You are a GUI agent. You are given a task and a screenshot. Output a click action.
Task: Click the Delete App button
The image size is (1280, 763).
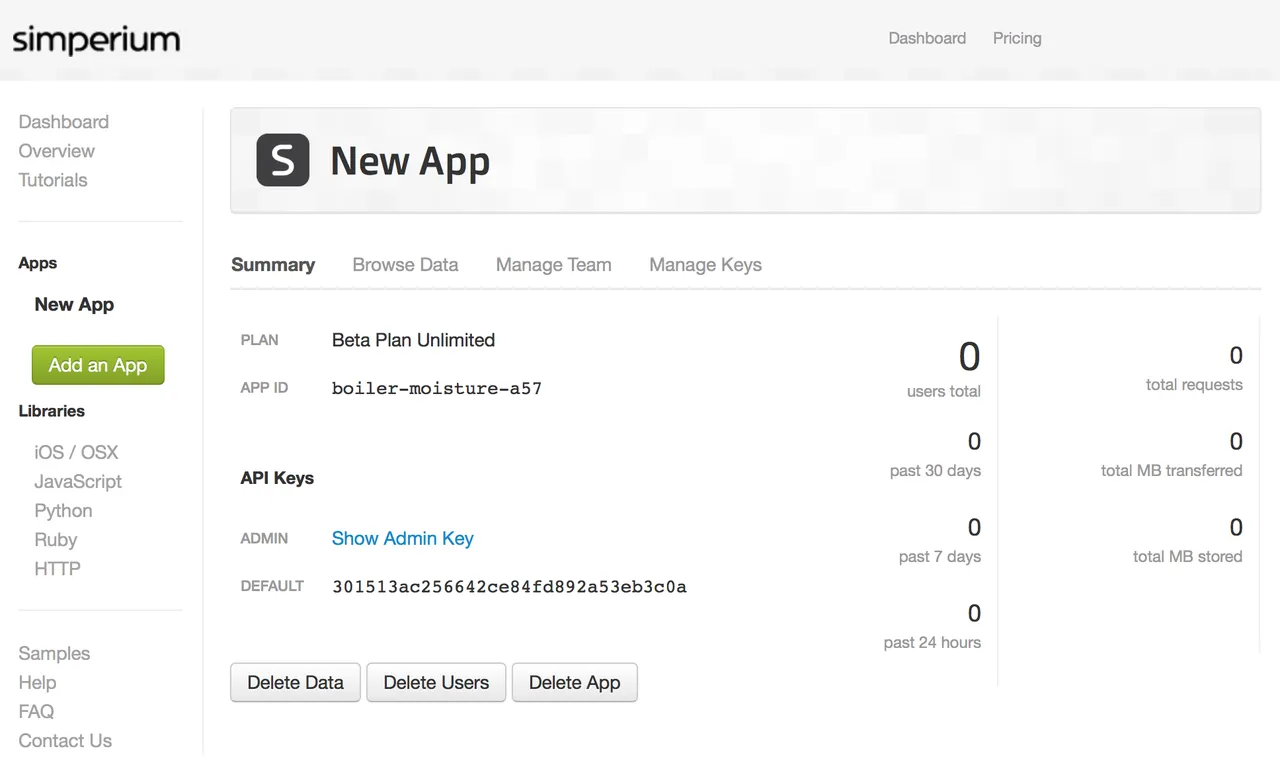pyautogui.click(x=574, y=682)
